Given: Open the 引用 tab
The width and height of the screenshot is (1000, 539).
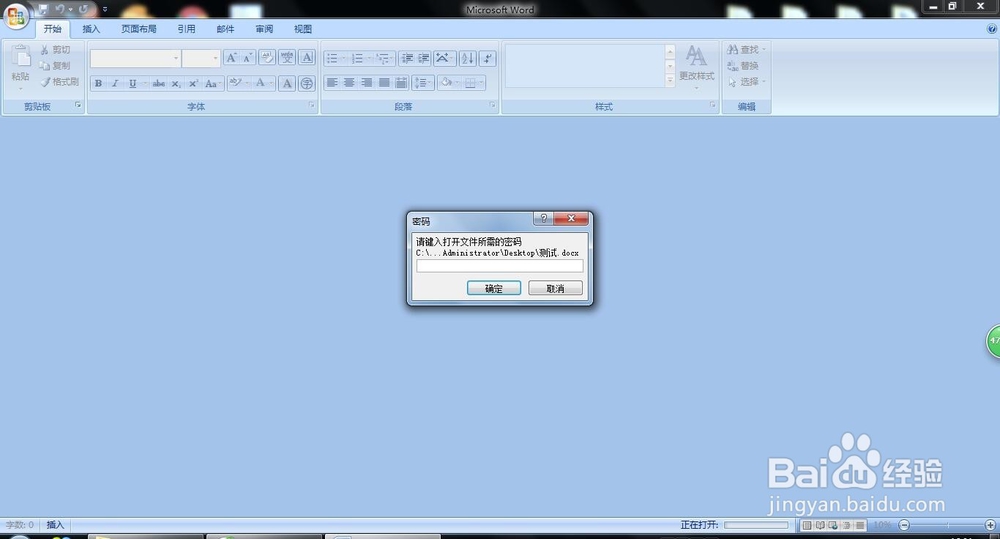Looking at the screenshot, I should click(x=186, y=29).
